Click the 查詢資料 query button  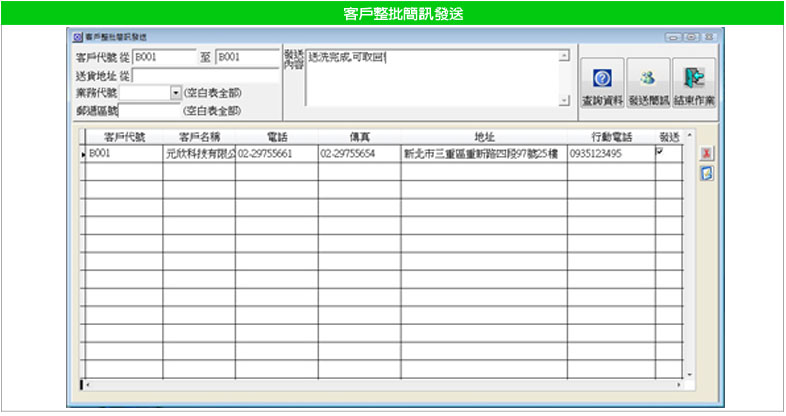click(x=602, y=85)
